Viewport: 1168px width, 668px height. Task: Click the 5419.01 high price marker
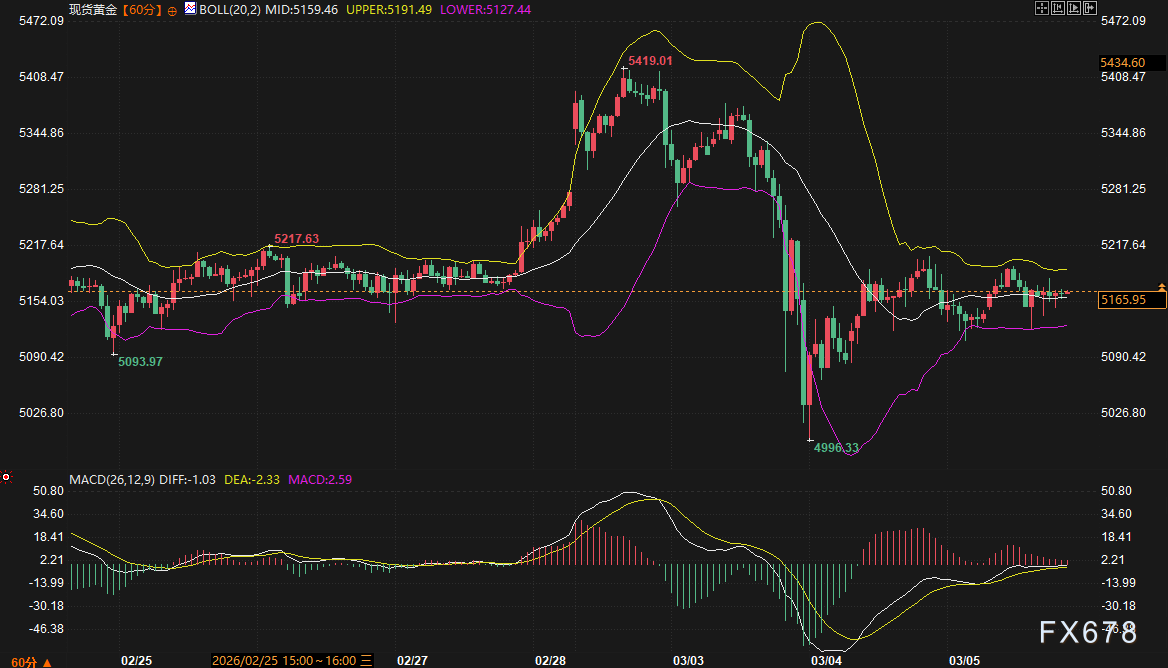click(x=649, y=61)
